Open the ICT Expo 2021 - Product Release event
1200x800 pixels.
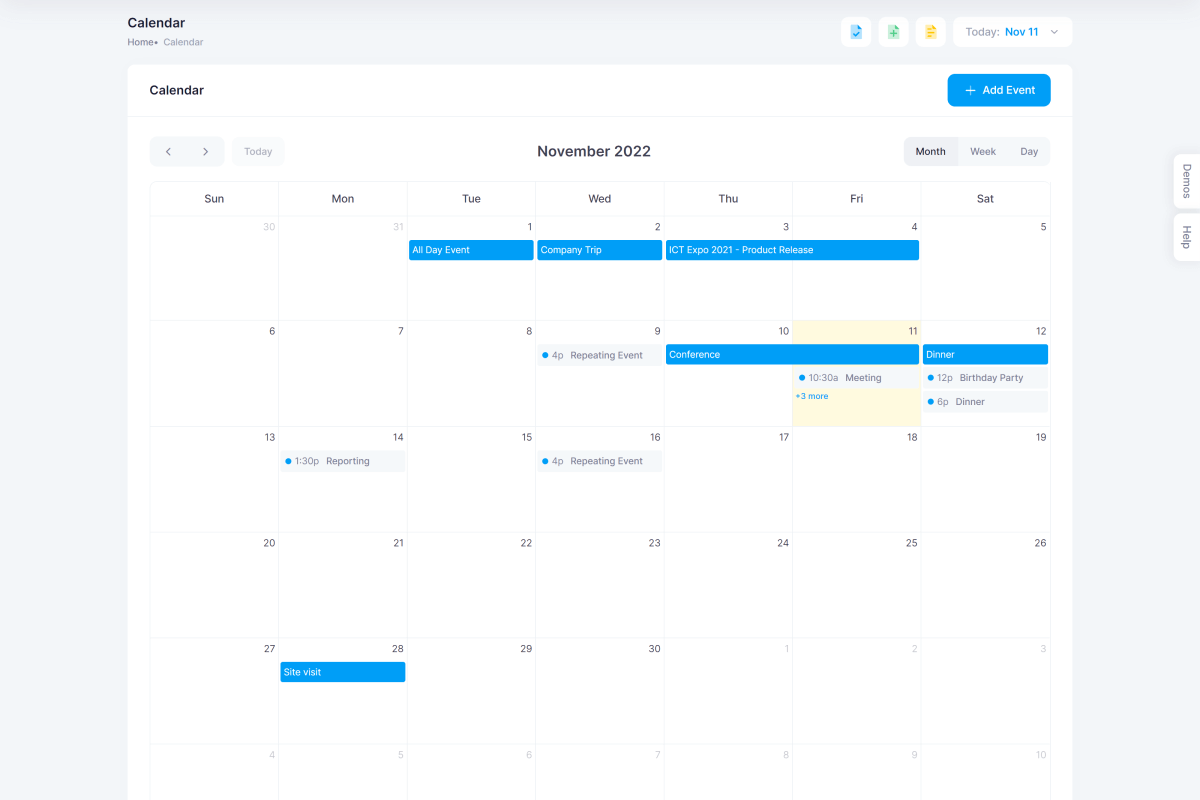coord(792,250)
